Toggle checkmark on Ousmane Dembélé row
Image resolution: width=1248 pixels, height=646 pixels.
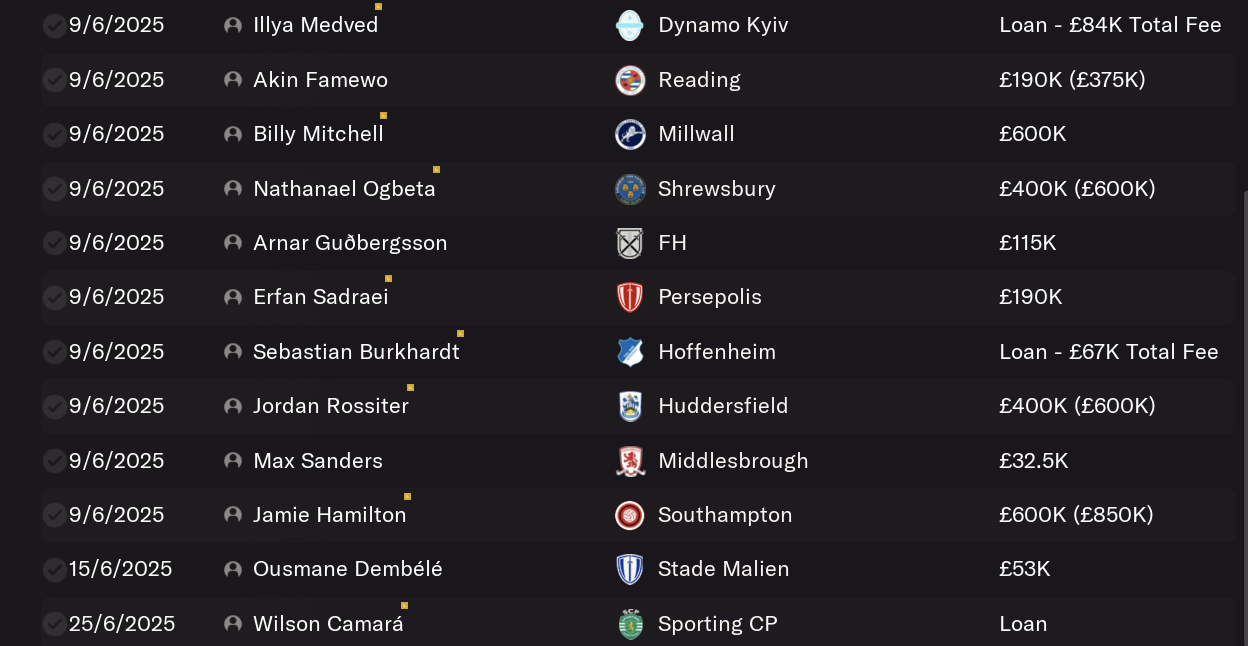click(x=54, y=570)
